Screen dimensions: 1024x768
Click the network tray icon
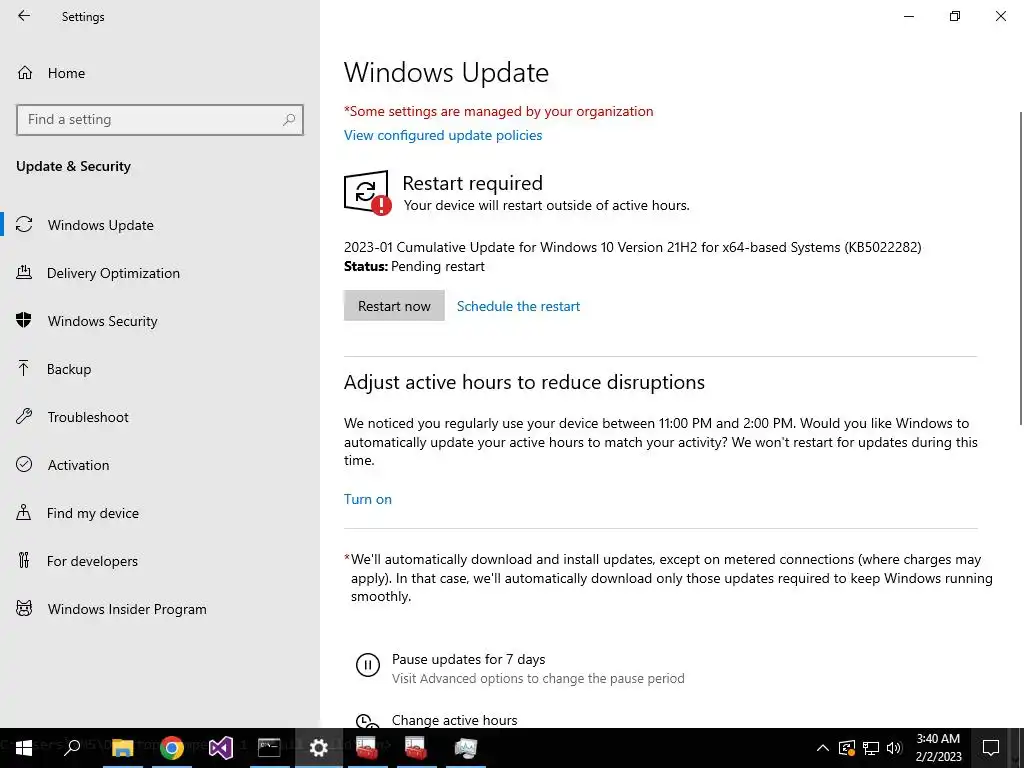click(x=871, y=748)
